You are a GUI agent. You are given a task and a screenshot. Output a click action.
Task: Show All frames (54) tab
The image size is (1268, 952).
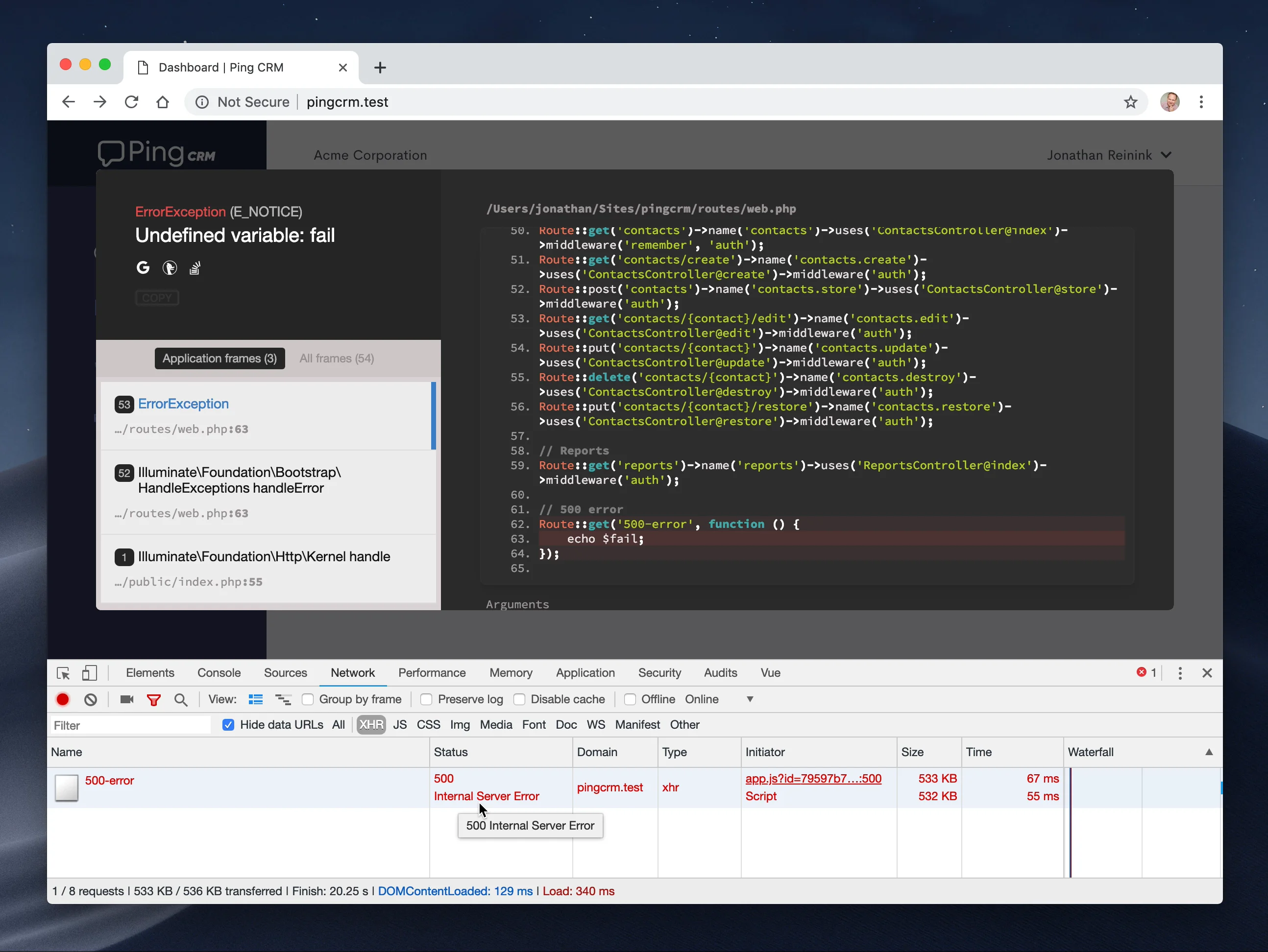pyautogui.click(x=337, y=358)
